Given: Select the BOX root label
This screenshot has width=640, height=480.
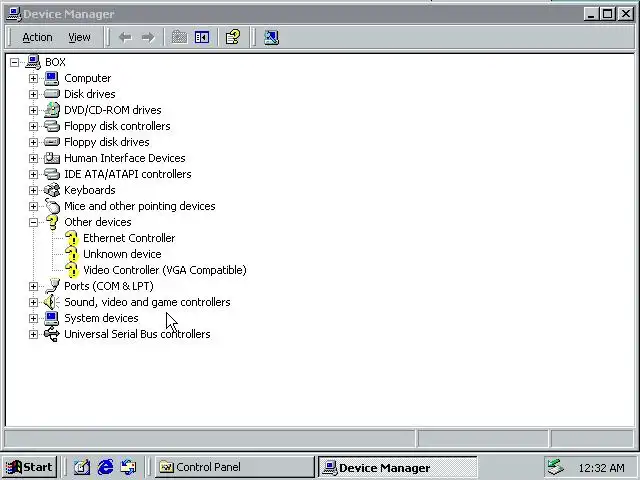Looking at the screenshot, I should pyautogui.click(x=55, y=62).
